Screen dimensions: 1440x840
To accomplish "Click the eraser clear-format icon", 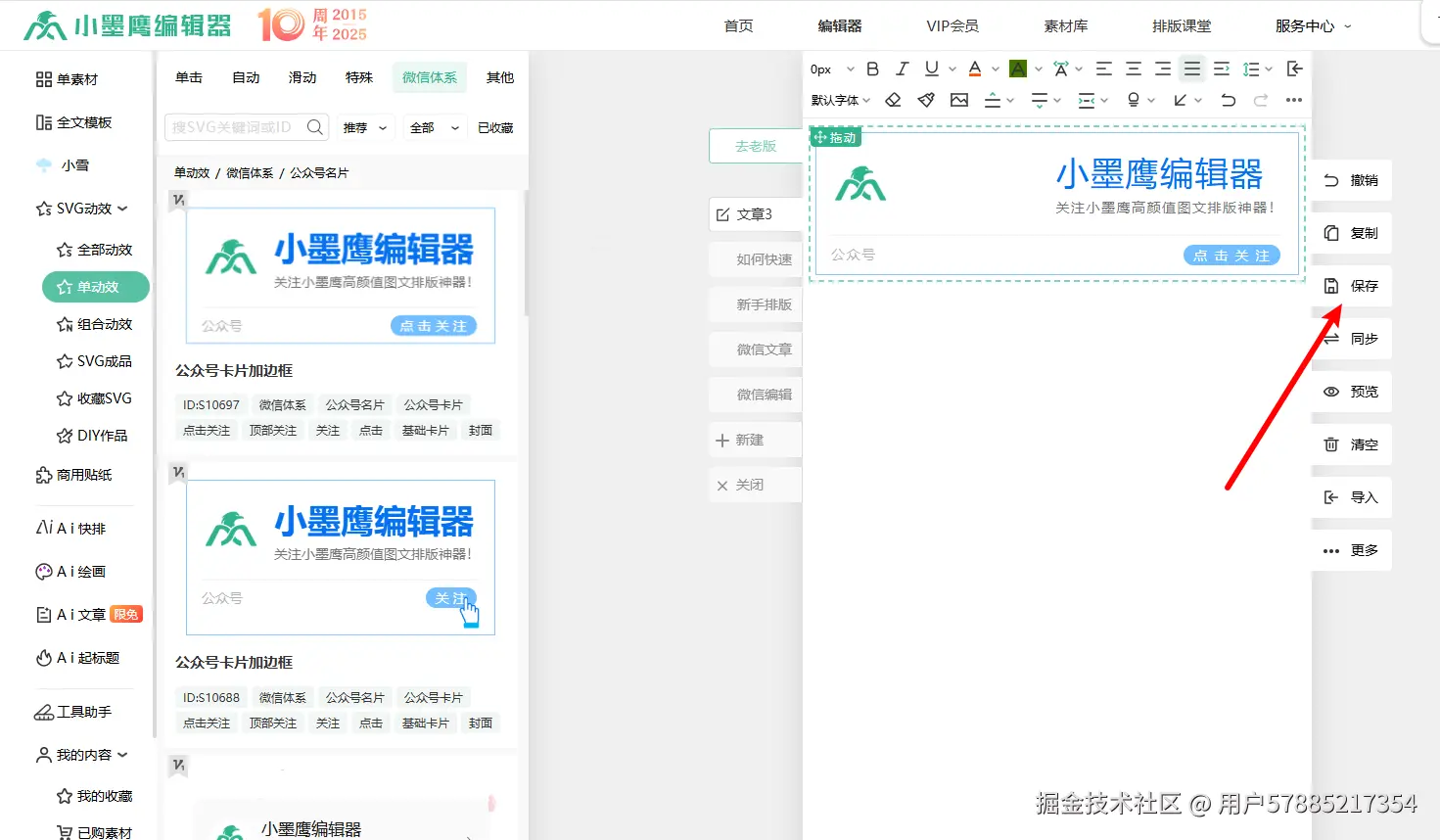I will pyautogui.click(x=893, y=100).
